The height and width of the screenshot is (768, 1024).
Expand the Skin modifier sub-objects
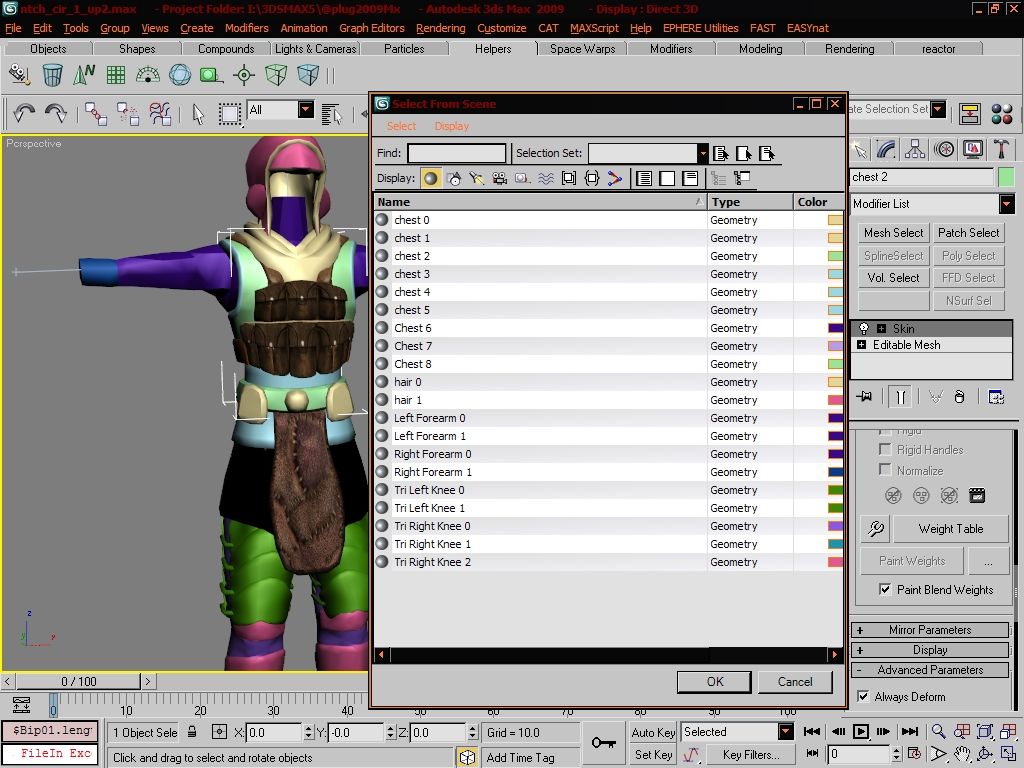(x=881, y=328)
